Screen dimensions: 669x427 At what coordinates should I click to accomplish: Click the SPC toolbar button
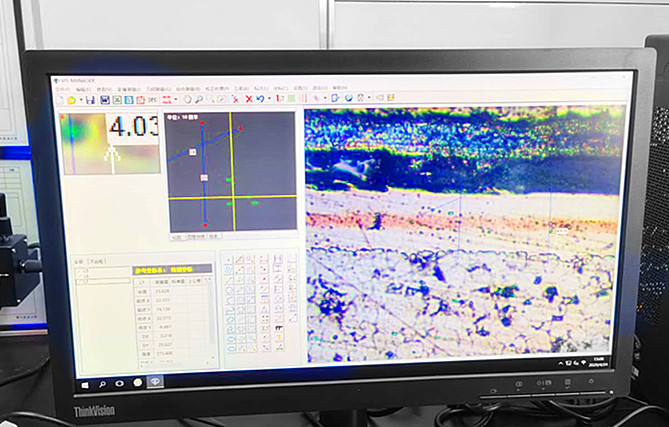(x=153, y=100)
